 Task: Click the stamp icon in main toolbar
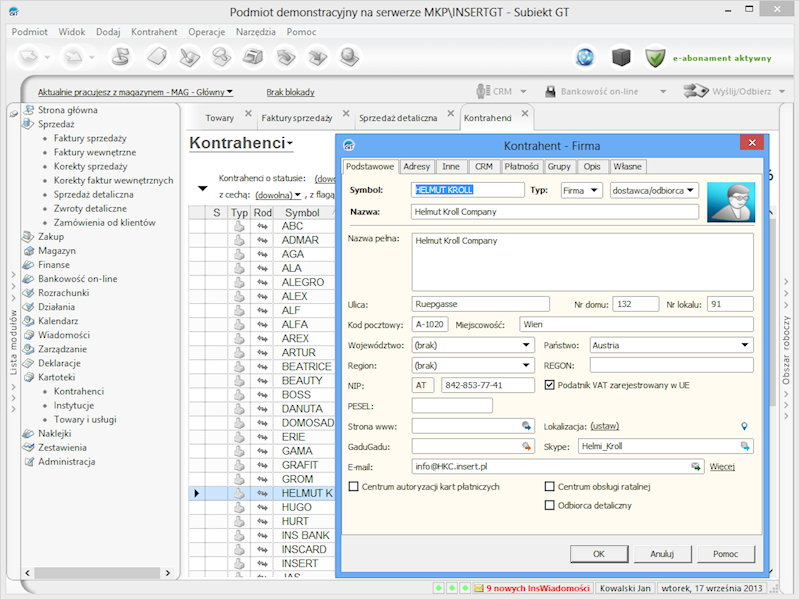[x=121, y=57]
